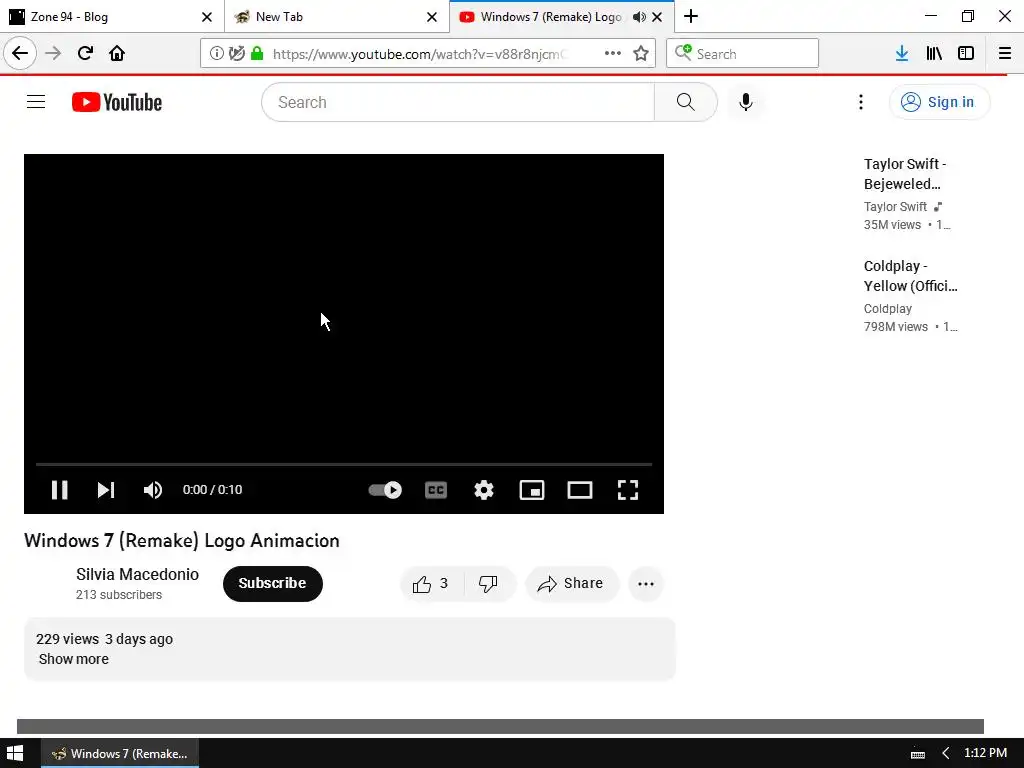
Task: Open a new browser tab
Action: point(691,16)
